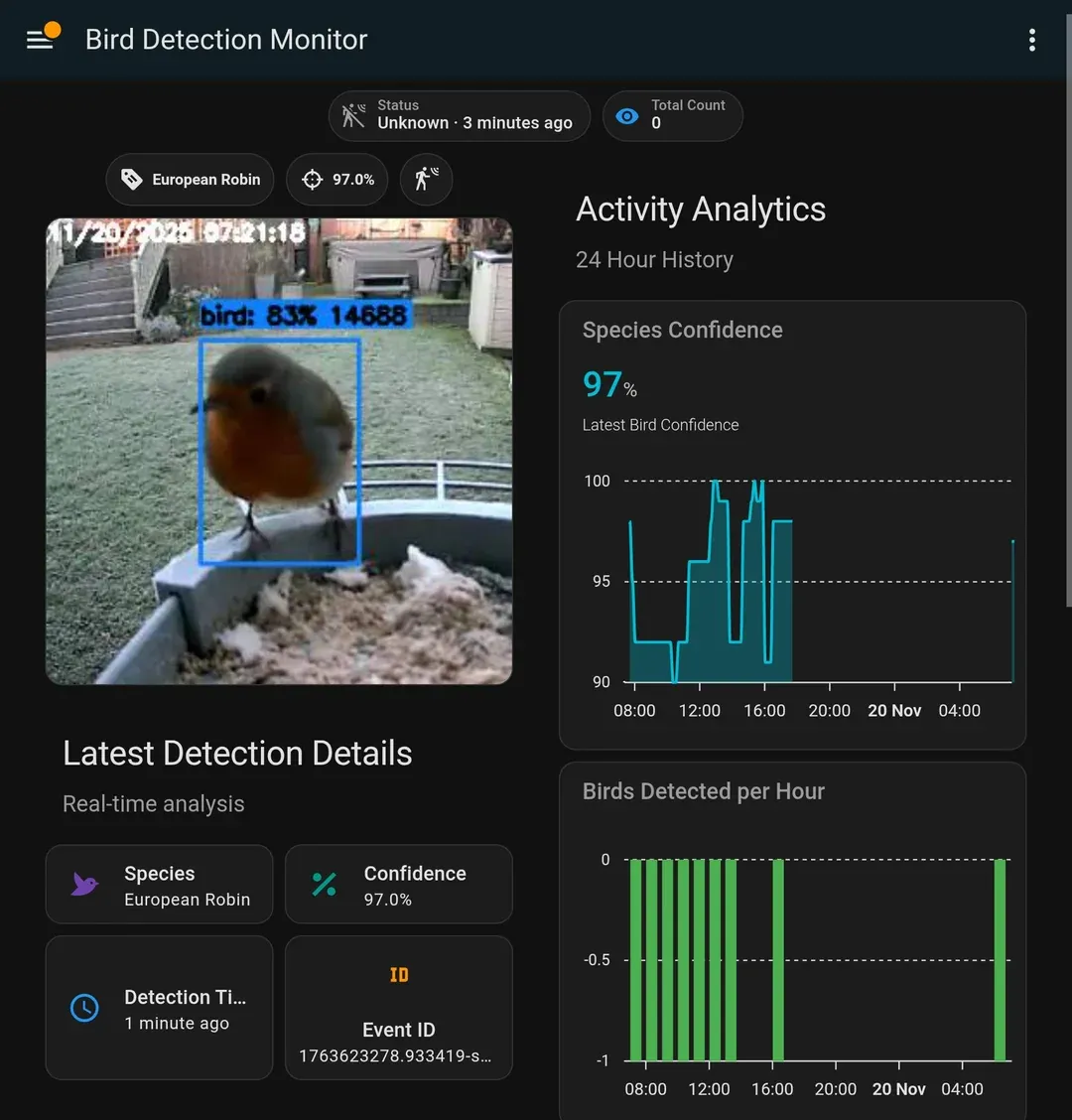Click the motion-person icon chip
Viewport: 1072px width, 1120px height.
coord(427,180)
